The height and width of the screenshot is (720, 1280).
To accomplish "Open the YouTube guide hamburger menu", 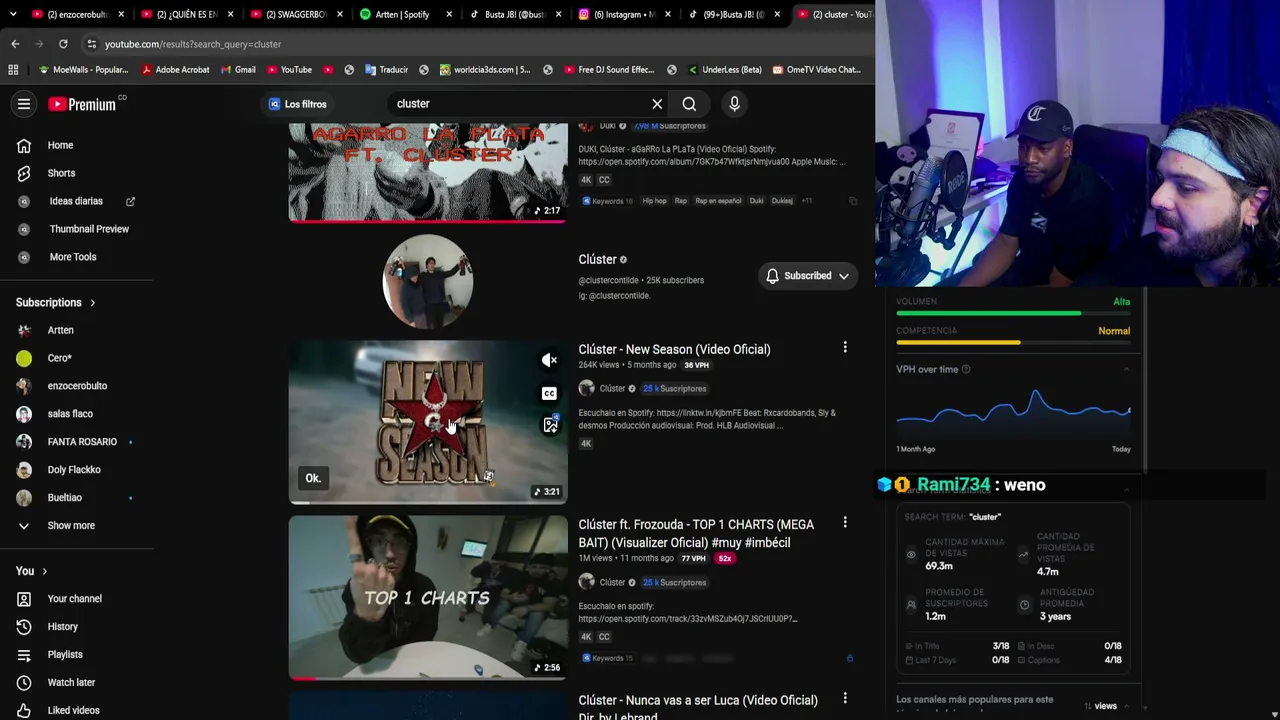I will pos(24,104).
